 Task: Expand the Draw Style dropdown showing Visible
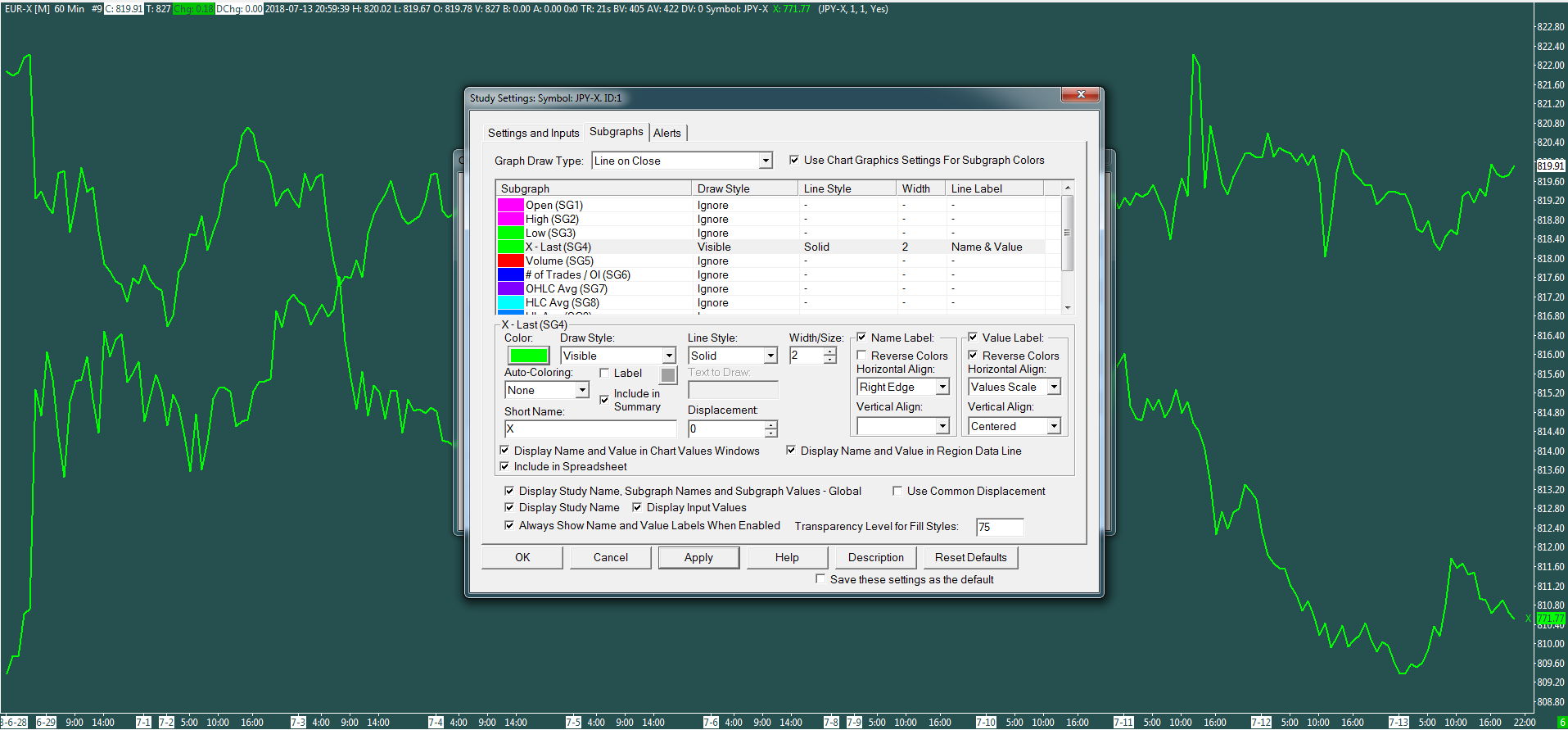pyautogui.click(x=669, y=356)
